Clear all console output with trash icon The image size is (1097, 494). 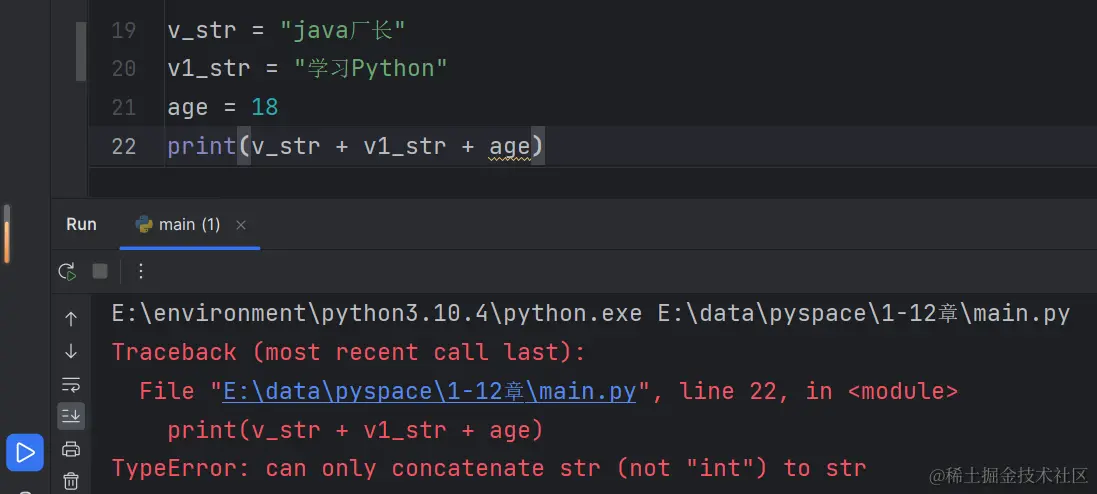point(71,481)
